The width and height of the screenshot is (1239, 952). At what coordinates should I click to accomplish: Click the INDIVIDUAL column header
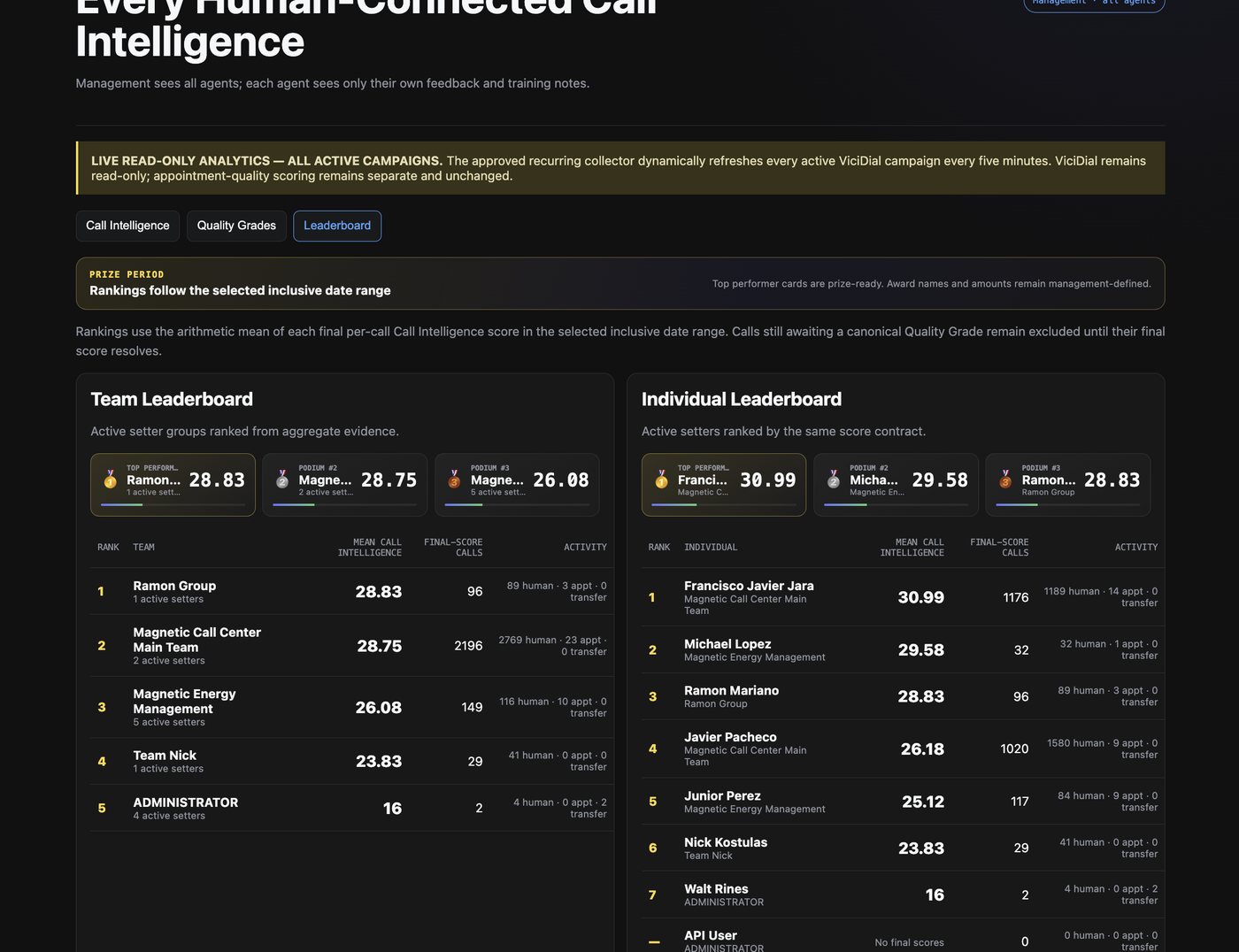711,548
